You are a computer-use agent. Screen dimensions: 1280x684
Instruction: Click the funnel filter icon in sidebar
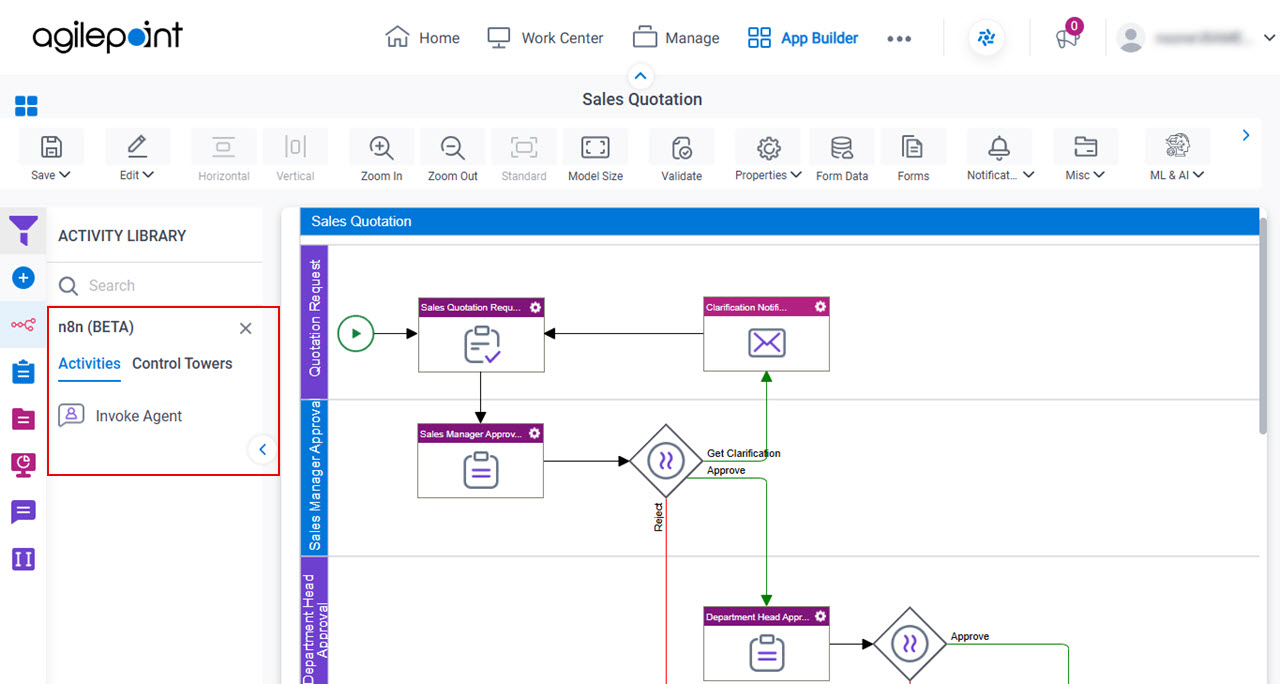[24, 231]
